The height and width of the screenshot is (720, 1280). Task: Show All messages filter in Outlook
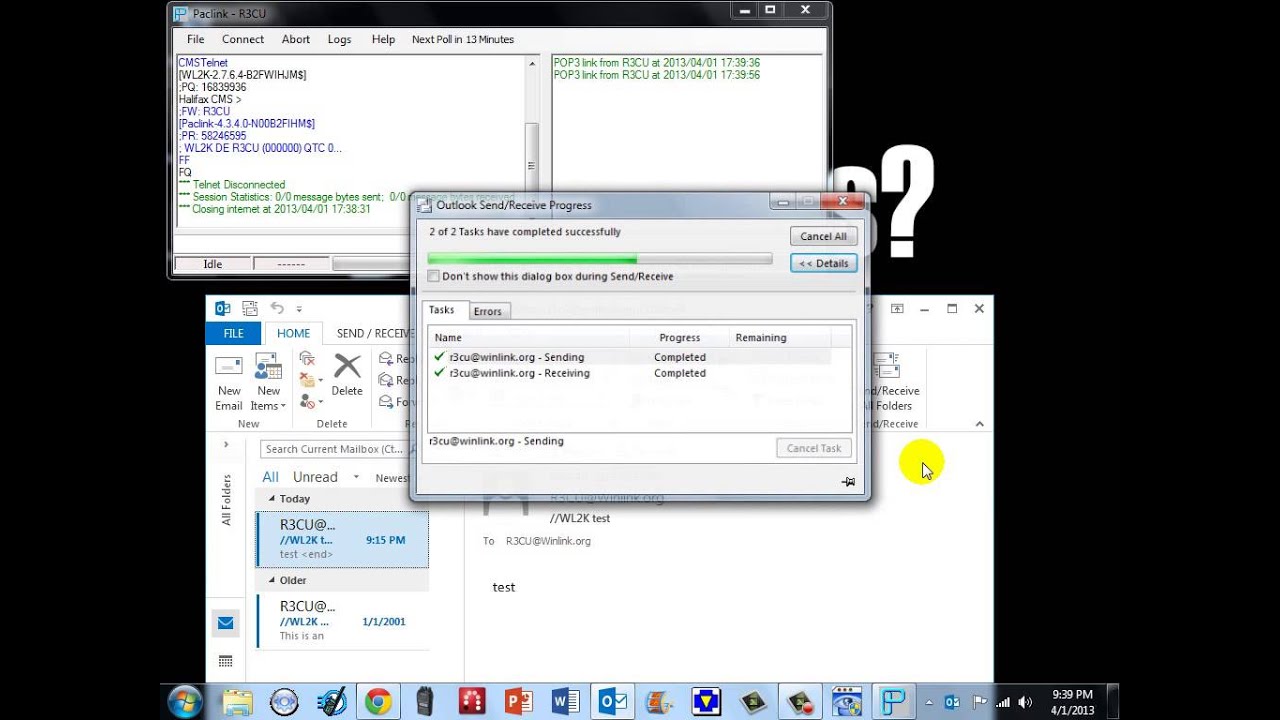(x=270, y=477)
